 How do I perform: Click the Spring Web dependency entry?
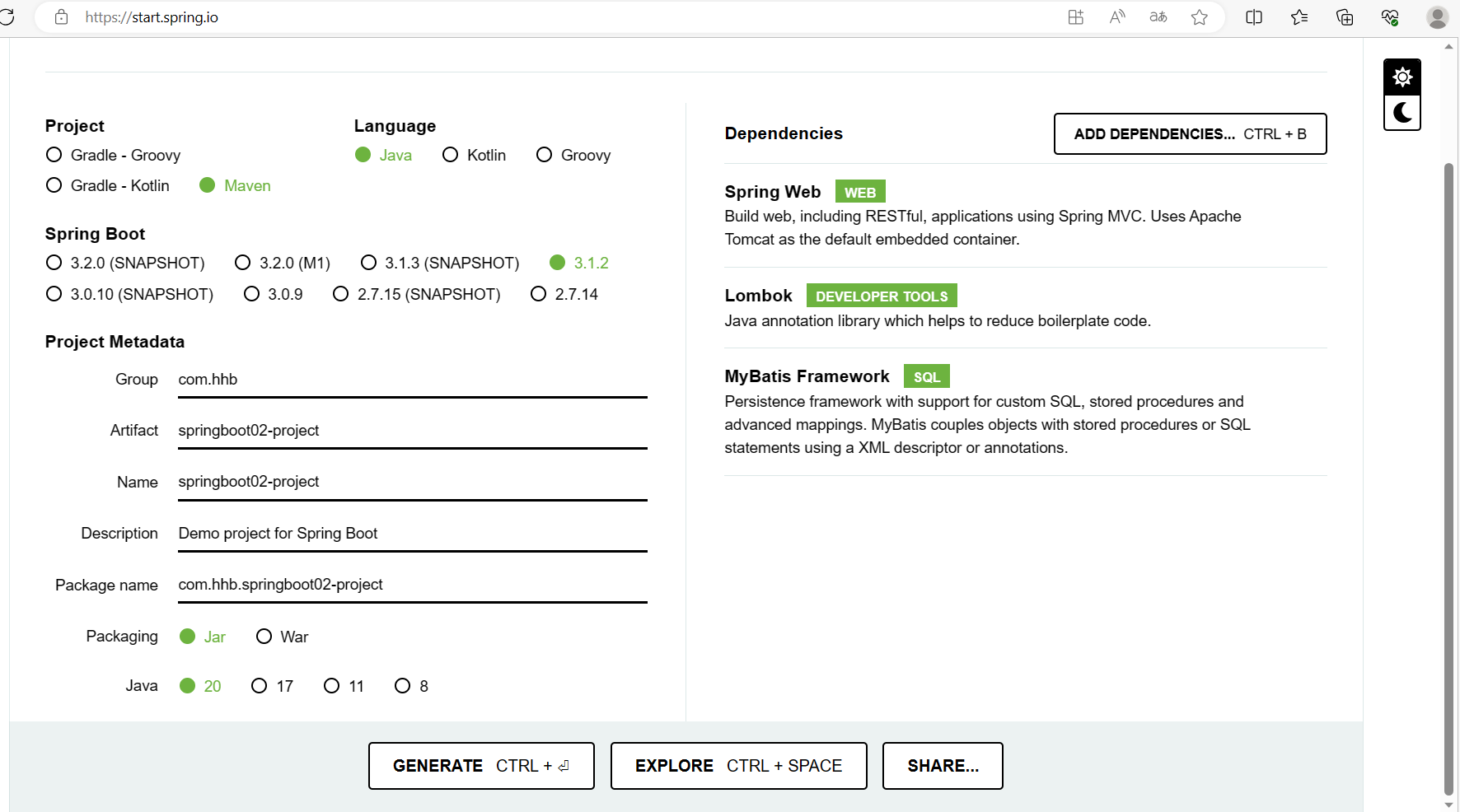1026,215
